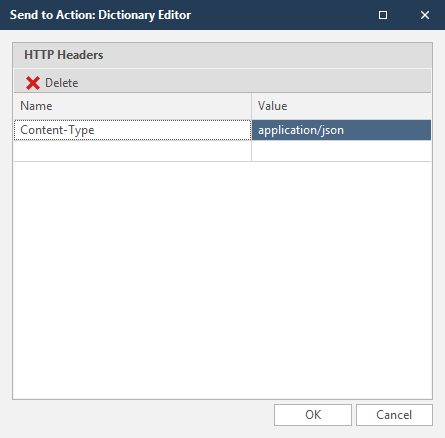Click the HTTP Headers section title
Viewport: 445px width, 438px height.
coord(64,55)
